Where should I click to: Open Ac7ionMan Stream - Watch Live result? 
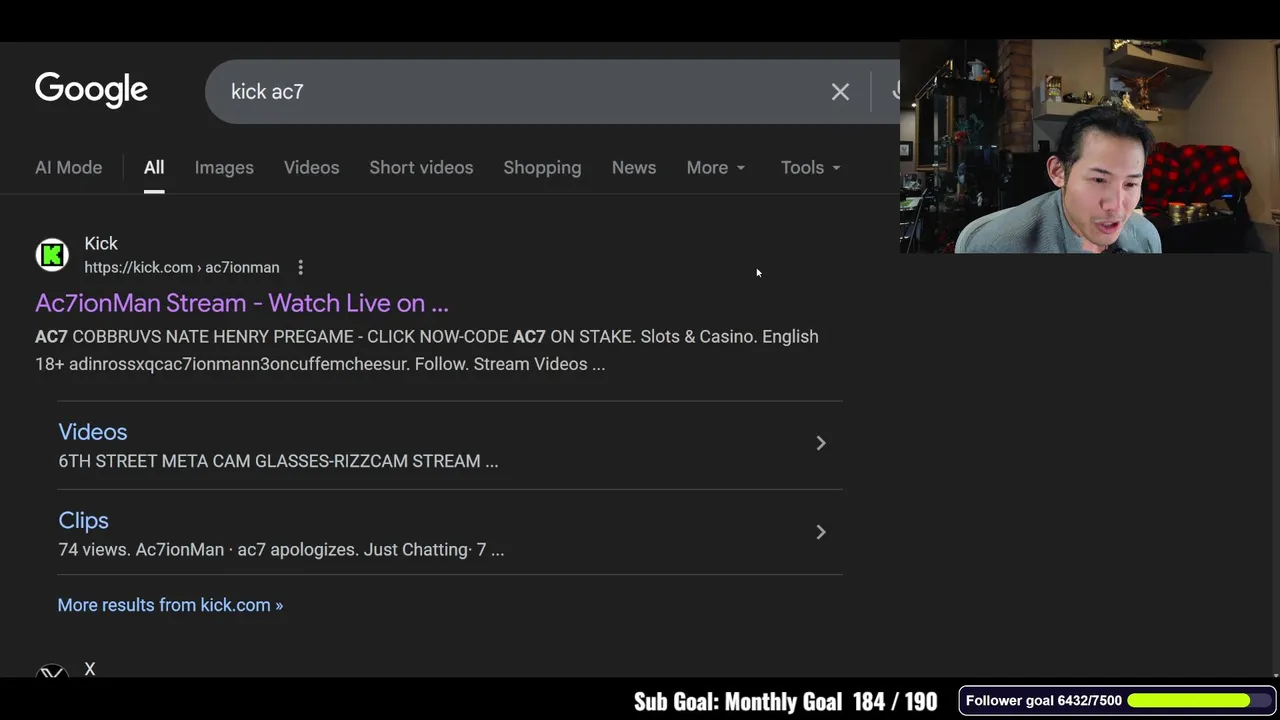pyautogui.click(x=242, y=303)
